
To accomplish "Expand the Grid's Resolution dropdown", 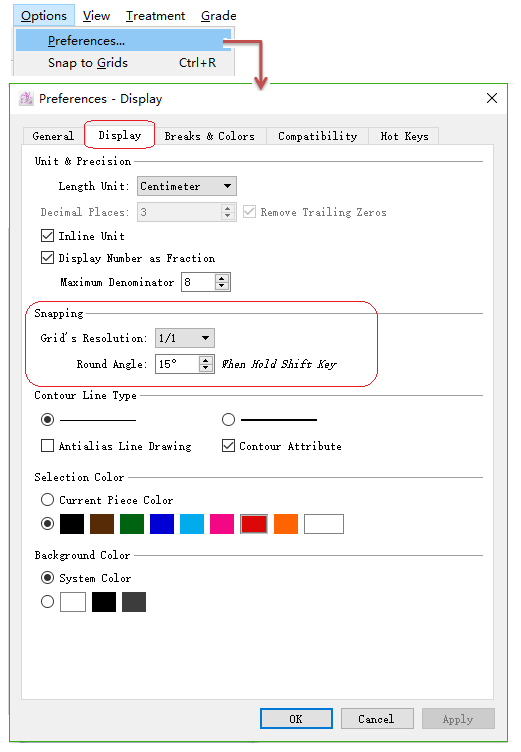I will tap(185, 338).
